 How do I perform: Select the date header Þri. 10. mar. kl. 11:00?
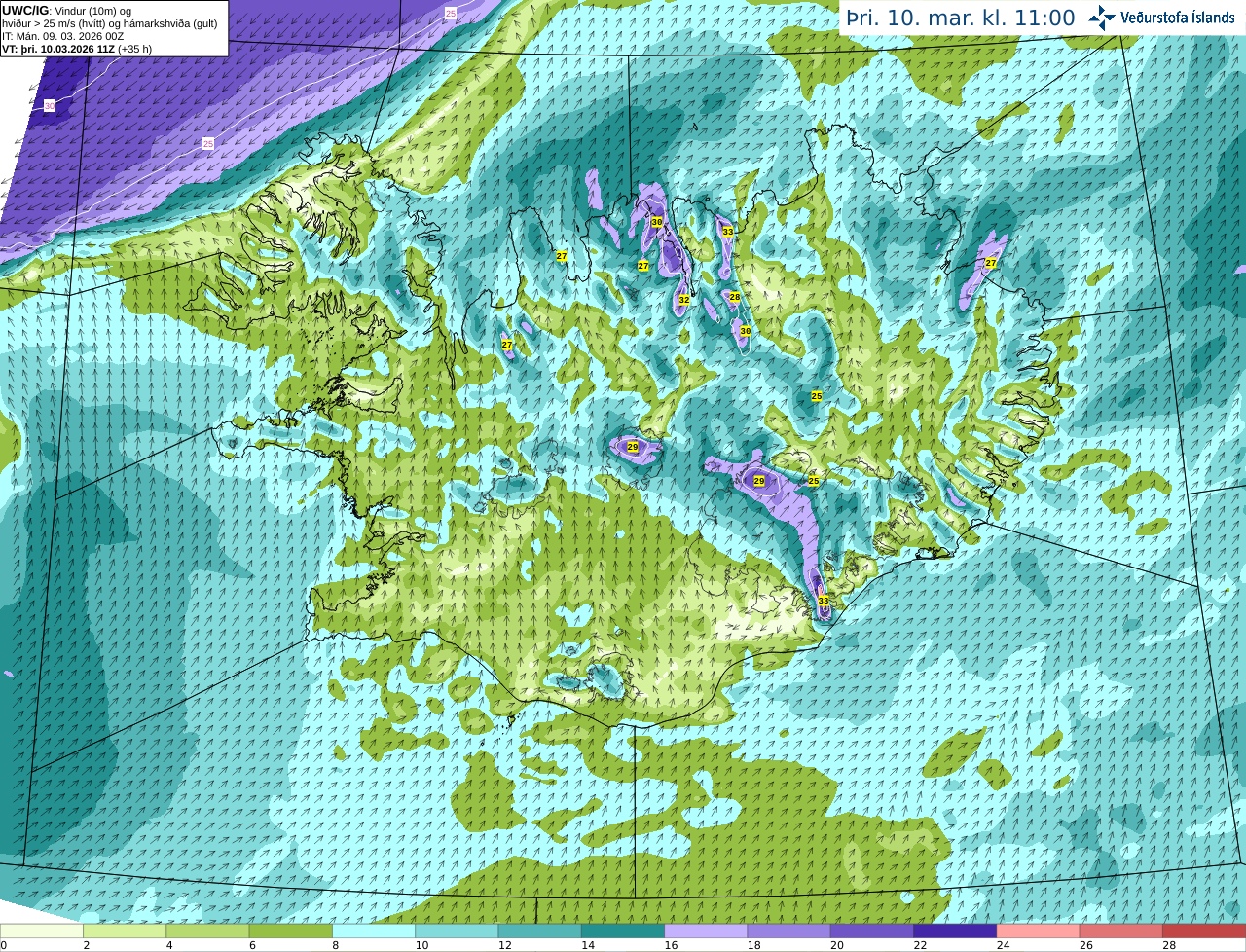960,18
